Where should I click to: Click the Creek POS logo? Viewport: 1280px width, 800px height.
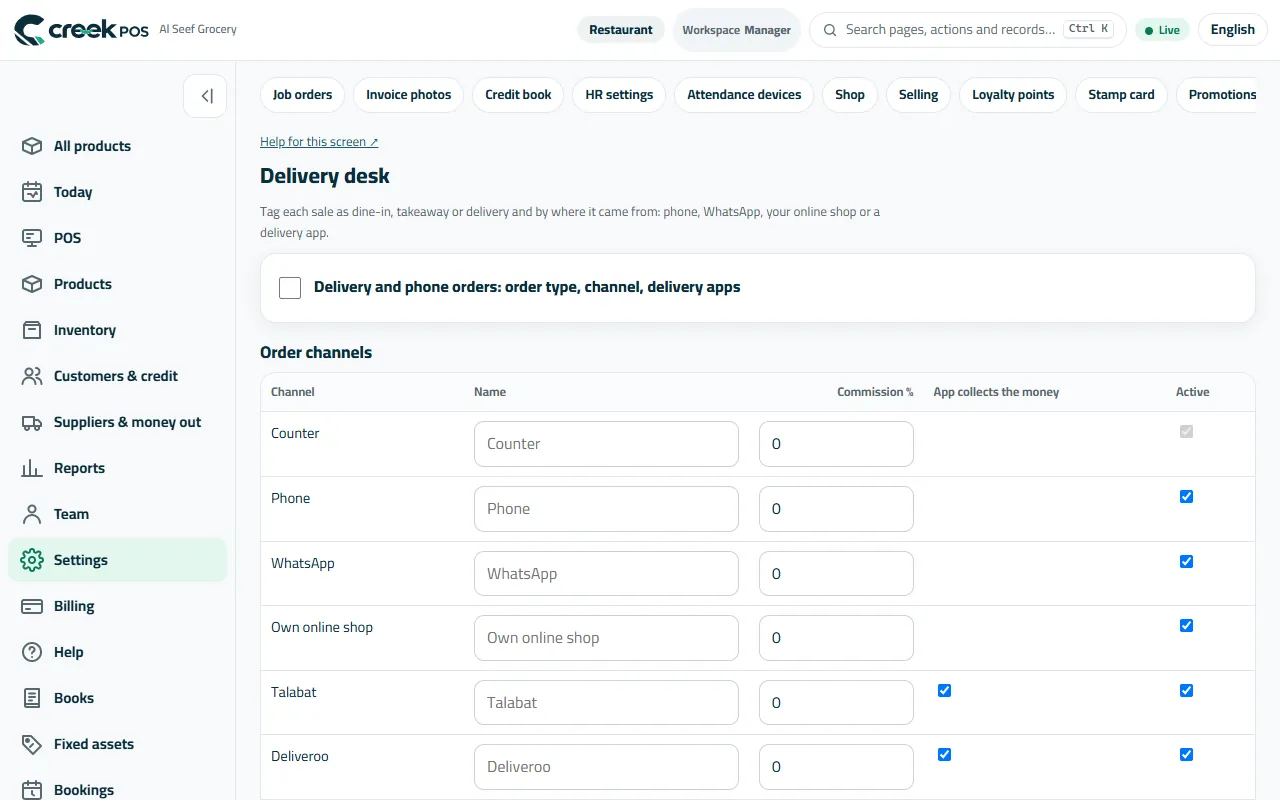click(81, 30)
